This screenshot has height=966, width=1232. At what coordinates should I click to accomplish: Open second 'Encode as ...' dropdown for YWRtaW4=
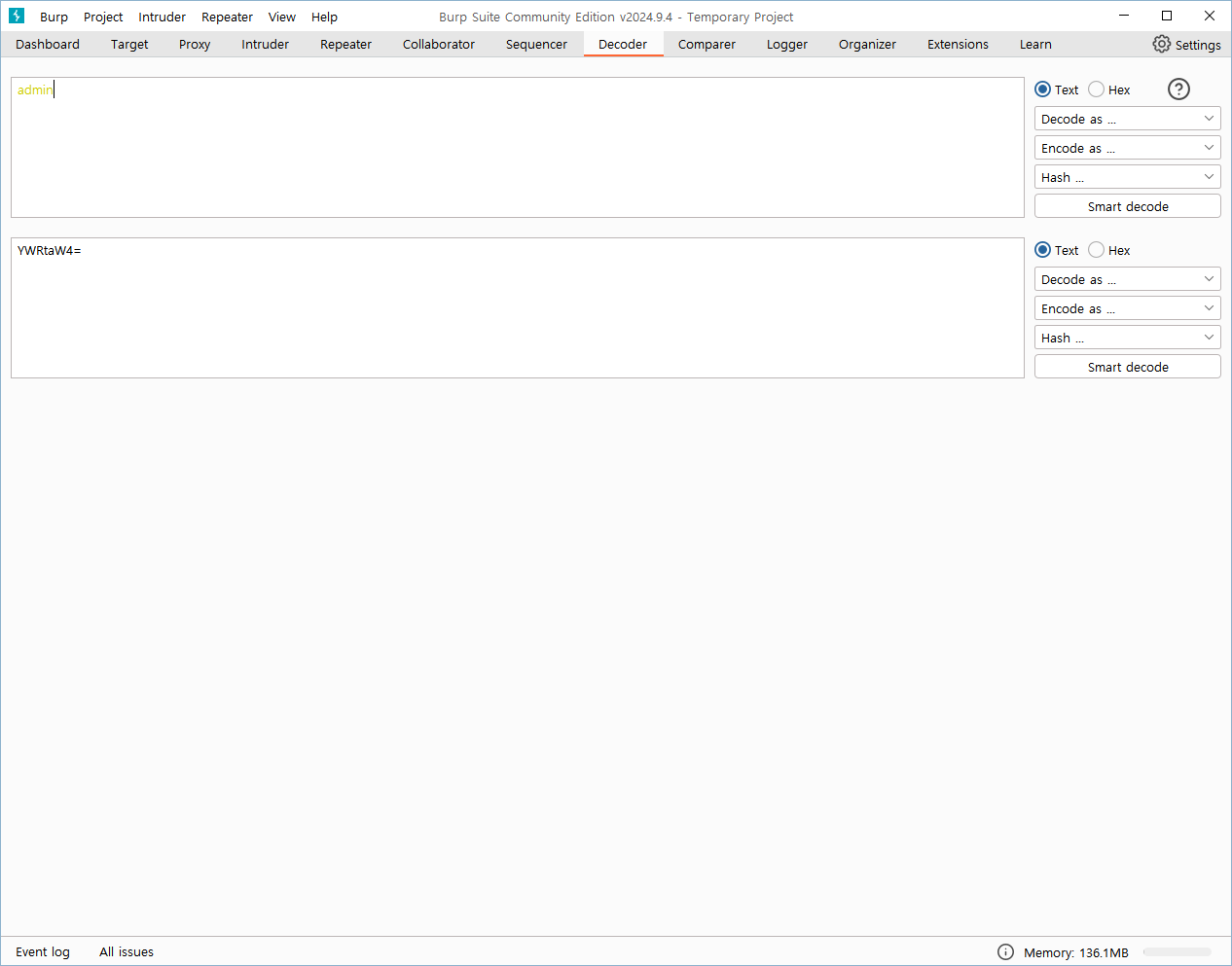tap(1127, 308)
